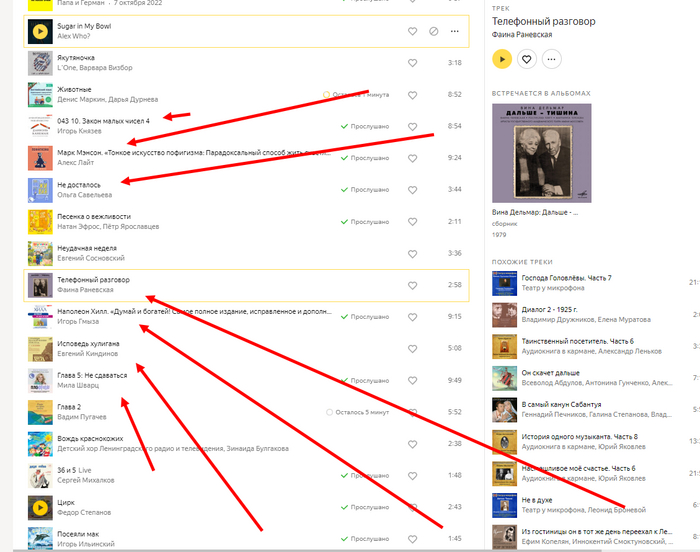Select the Неудачная неделя track title
The width and height of the screenshot is (700, 552).
click(87, 248)
